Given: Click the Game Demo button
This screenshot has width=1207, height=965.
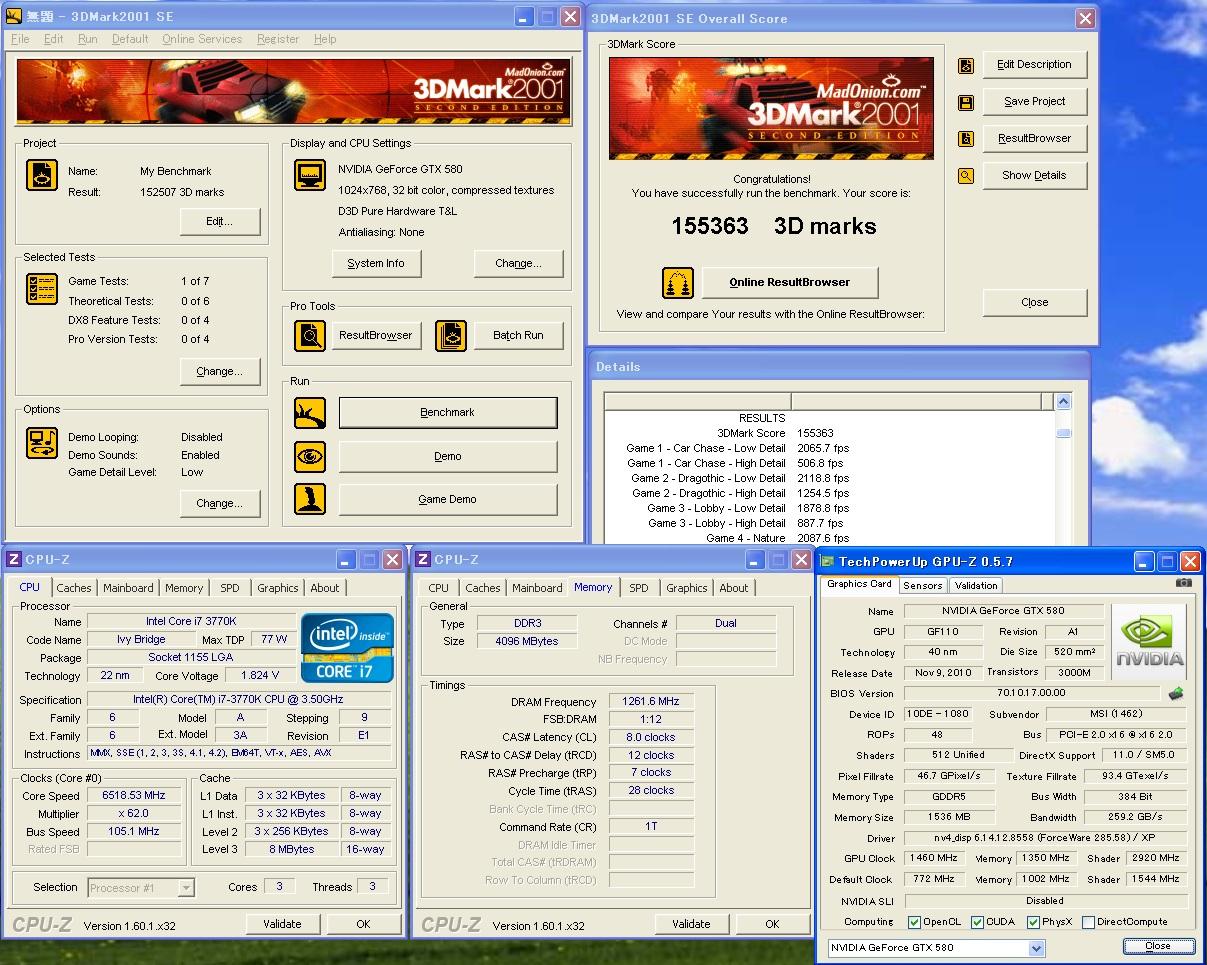Looking at the screenshot, I should coord(448,500).
